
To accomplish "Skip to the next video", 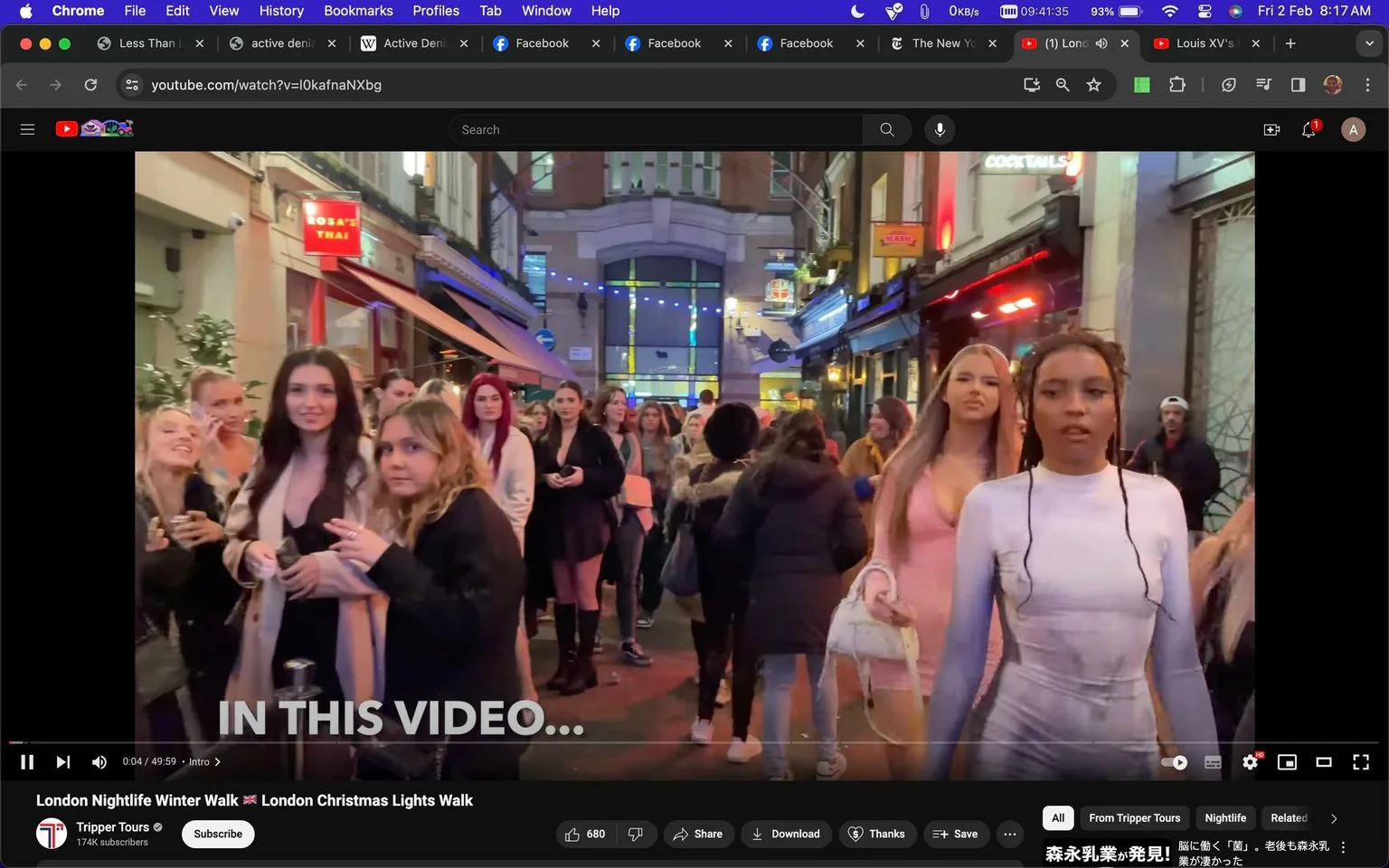I will (62, 762).
